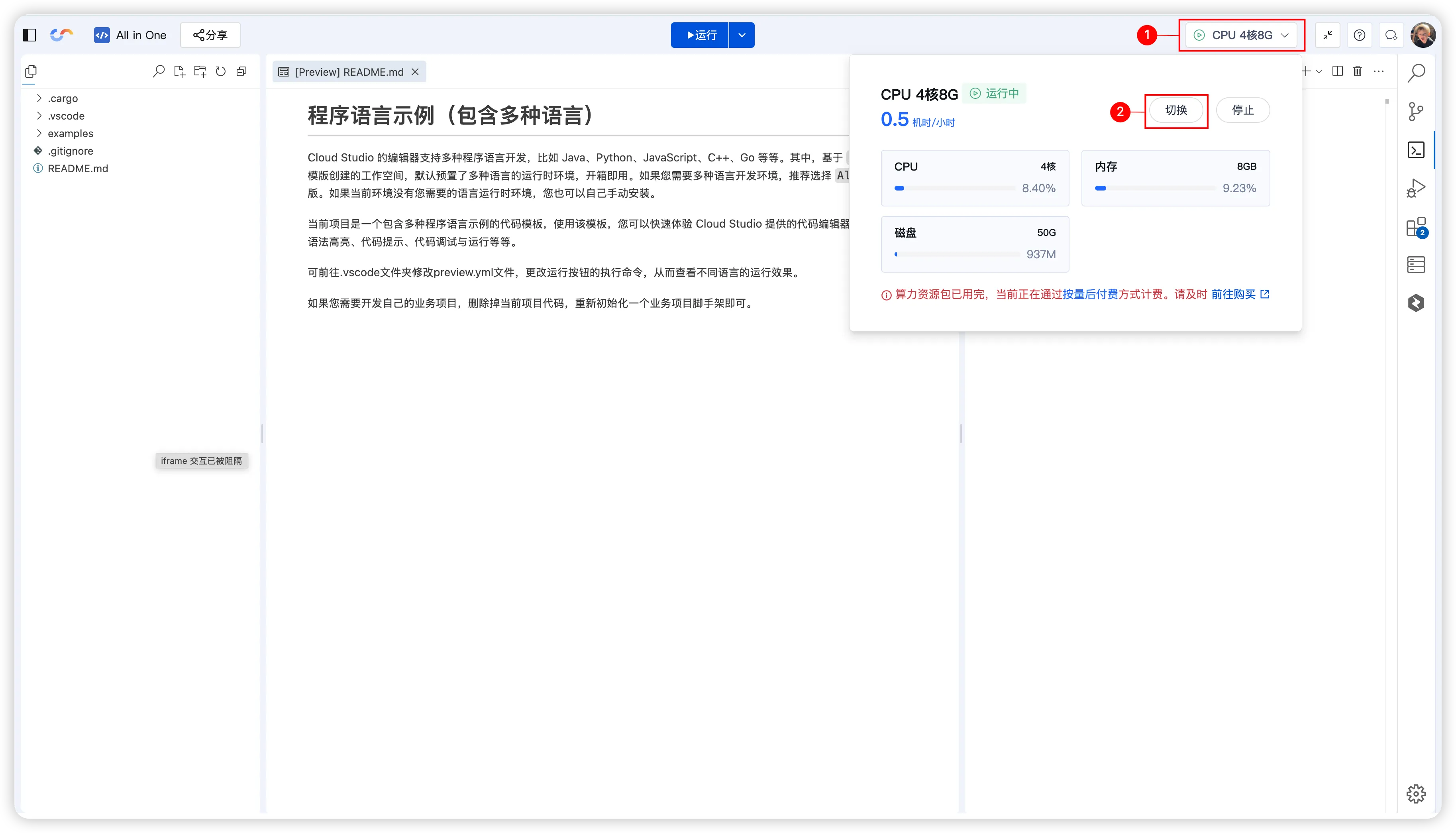Open README.md in the file tree
Image resolution: width=1456 pixels, height=833 pixels.
pos(78,168)
